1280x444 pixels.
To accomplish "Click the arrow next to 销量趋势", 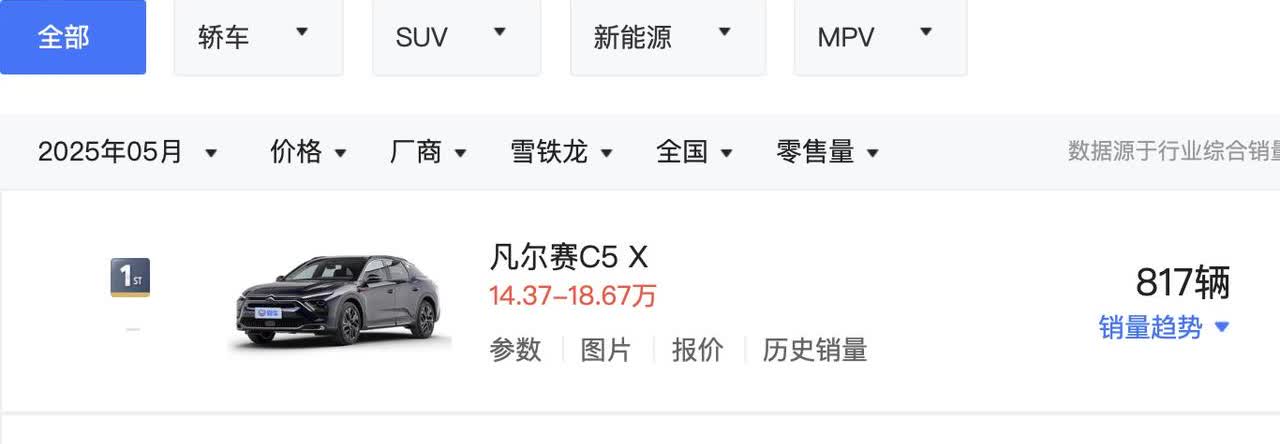I will (1220, 328).
